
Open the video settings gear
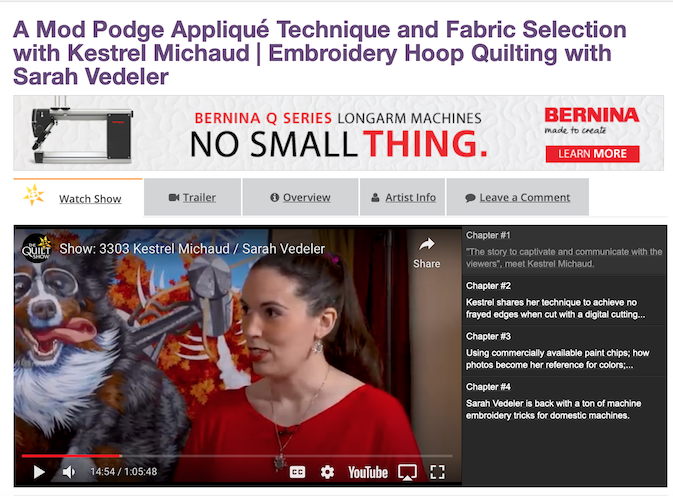[327, 472]
